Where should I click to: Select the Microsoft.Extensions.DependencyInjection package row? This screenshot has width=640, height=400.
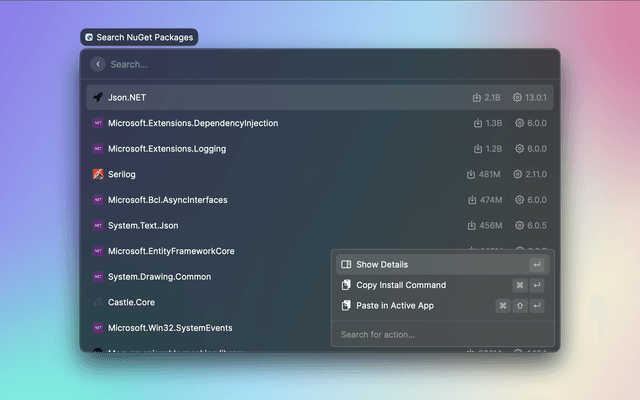pos(193,123)
